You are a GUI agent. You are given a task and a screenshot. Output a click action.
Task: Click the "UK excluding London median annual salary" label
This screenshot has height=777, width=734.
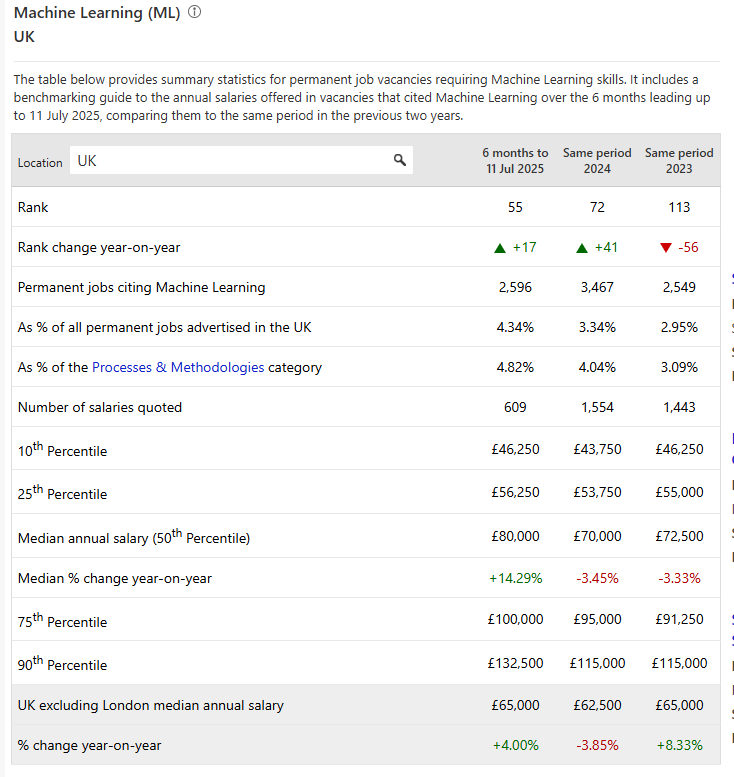(x=151, y=705)
